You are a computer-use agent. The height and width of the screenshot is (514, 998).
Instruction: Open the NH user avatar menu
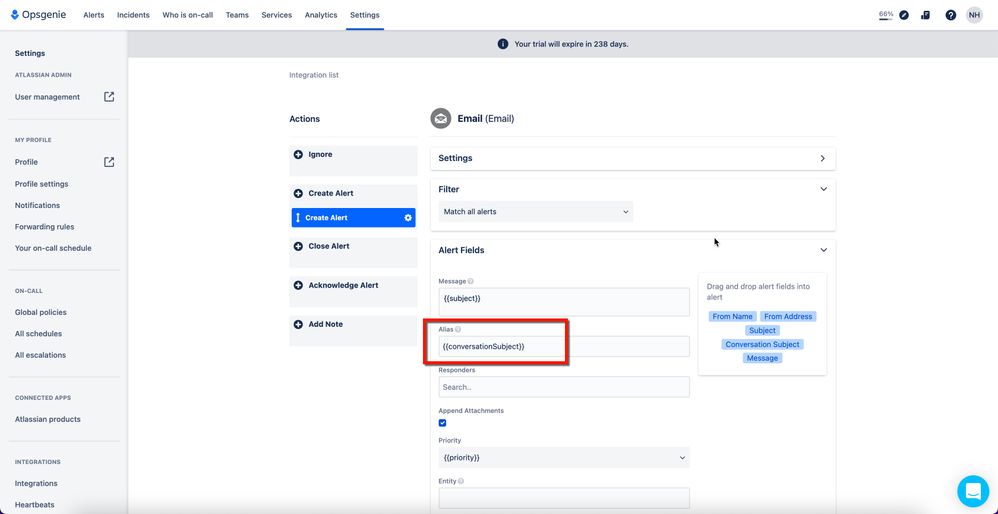(974, 15)
